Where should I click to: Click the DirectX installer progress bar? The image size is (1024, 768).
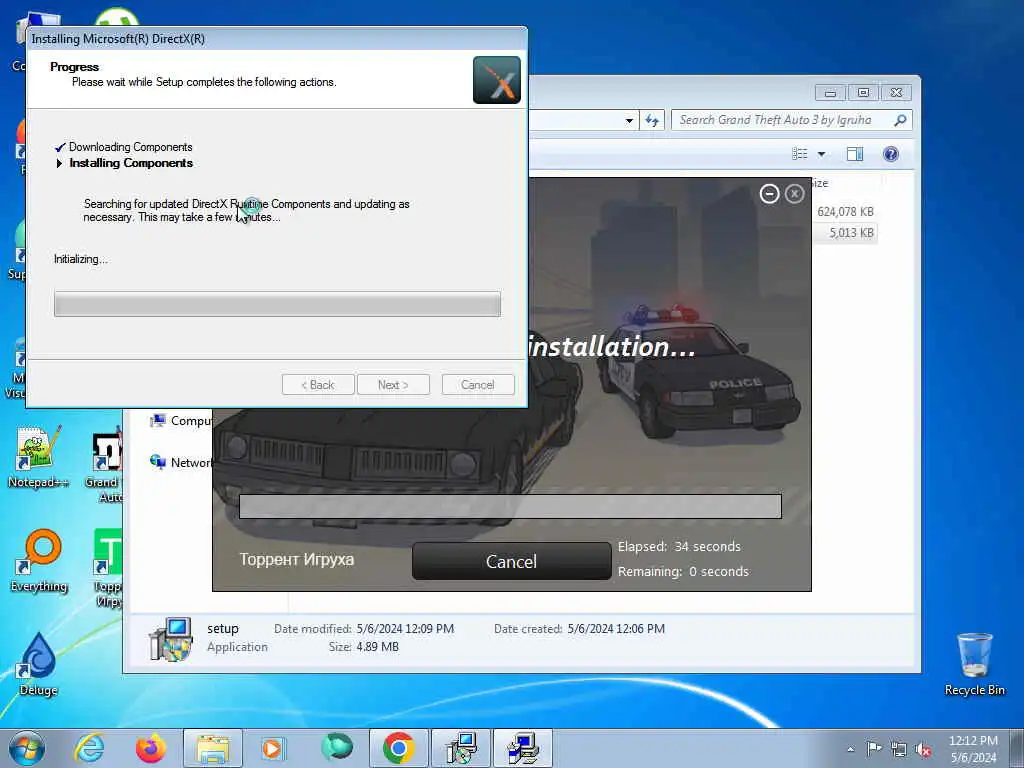(278, 304)
